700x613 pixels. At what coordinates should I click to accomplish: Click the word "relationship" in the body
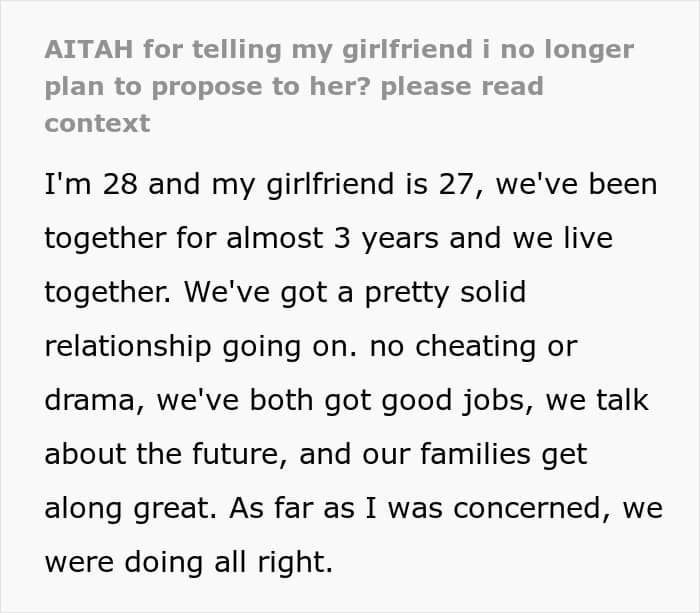pyautogui.click(x=128, y=346)
